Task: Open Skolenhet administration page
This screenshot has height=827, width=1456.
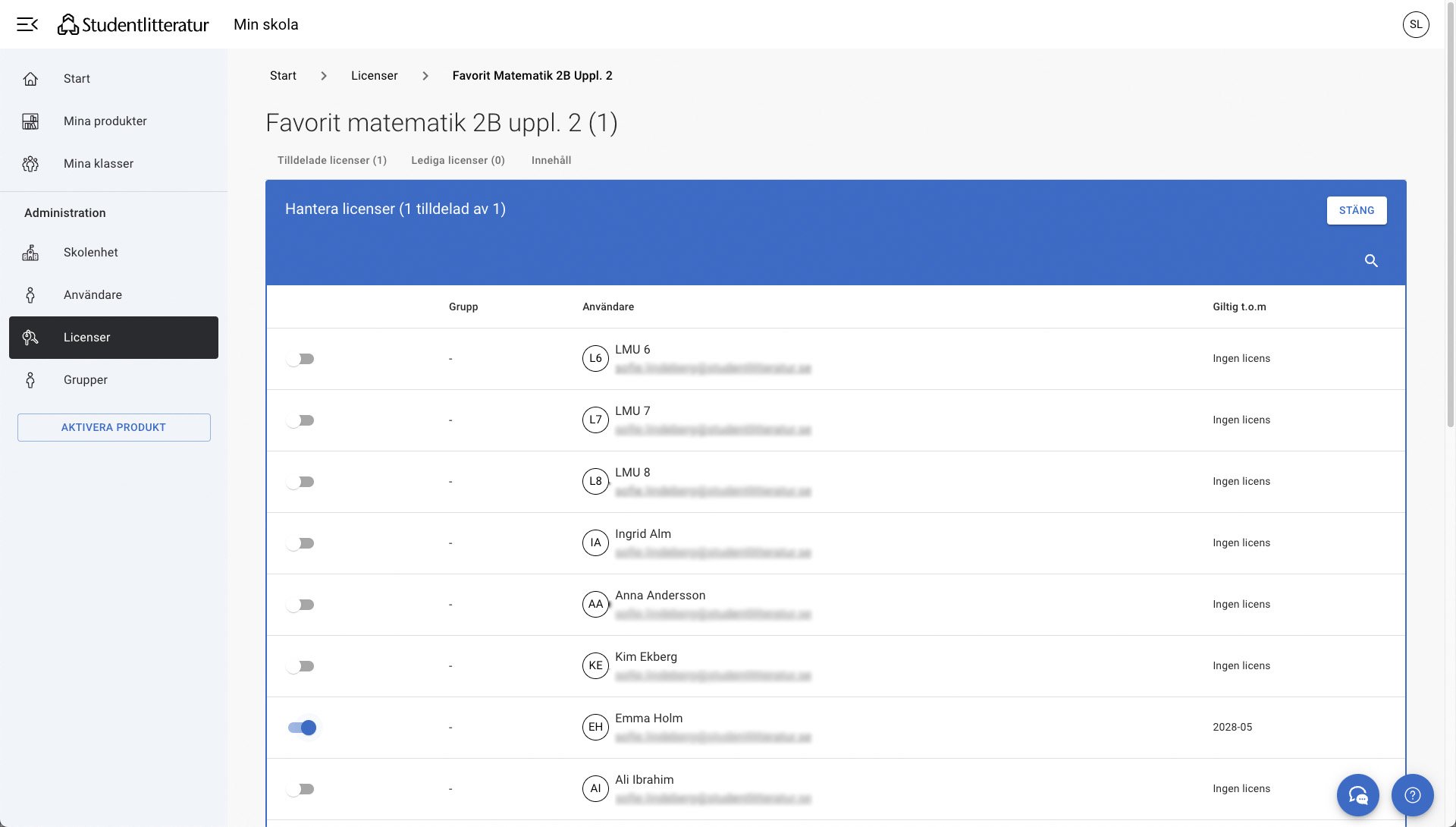Action: (90, 253)
